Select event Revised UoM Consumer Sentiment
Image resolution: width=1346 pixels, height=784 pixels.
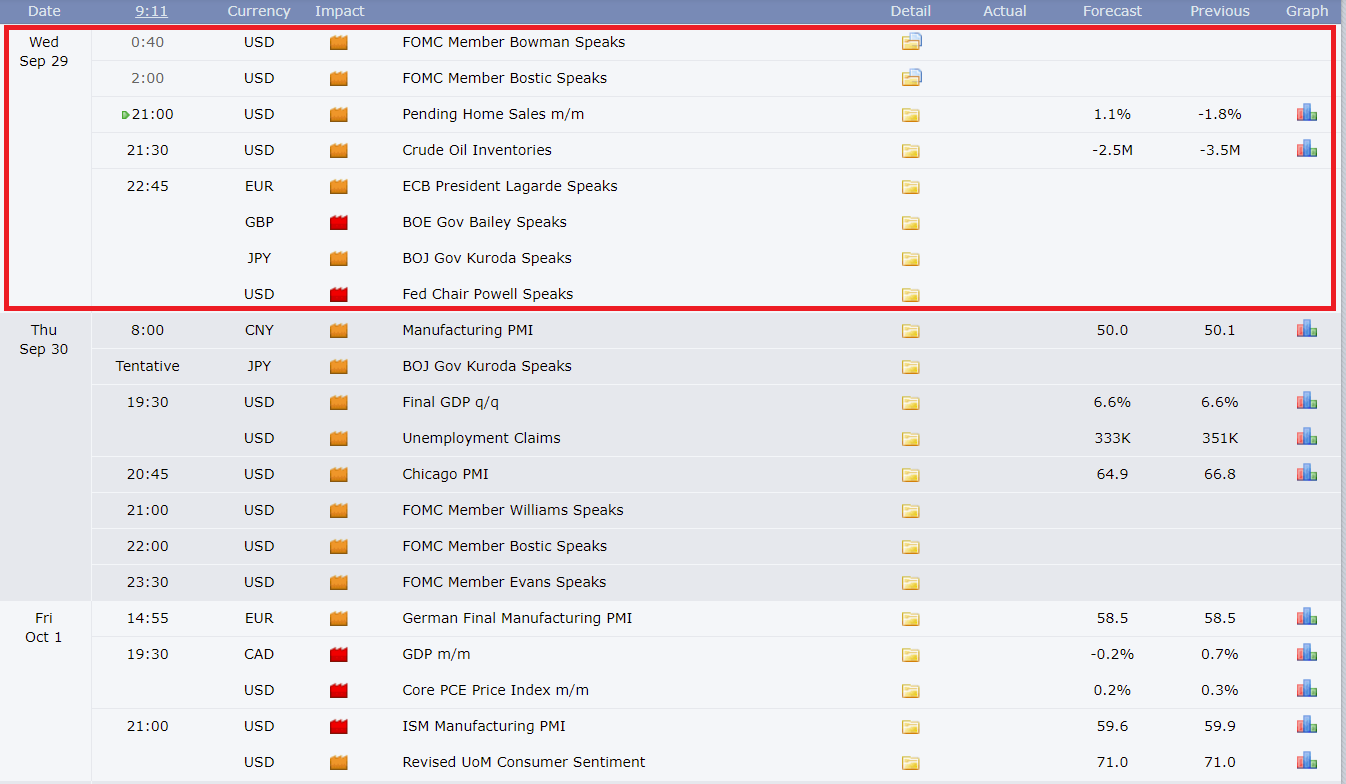tap(524, 762)
